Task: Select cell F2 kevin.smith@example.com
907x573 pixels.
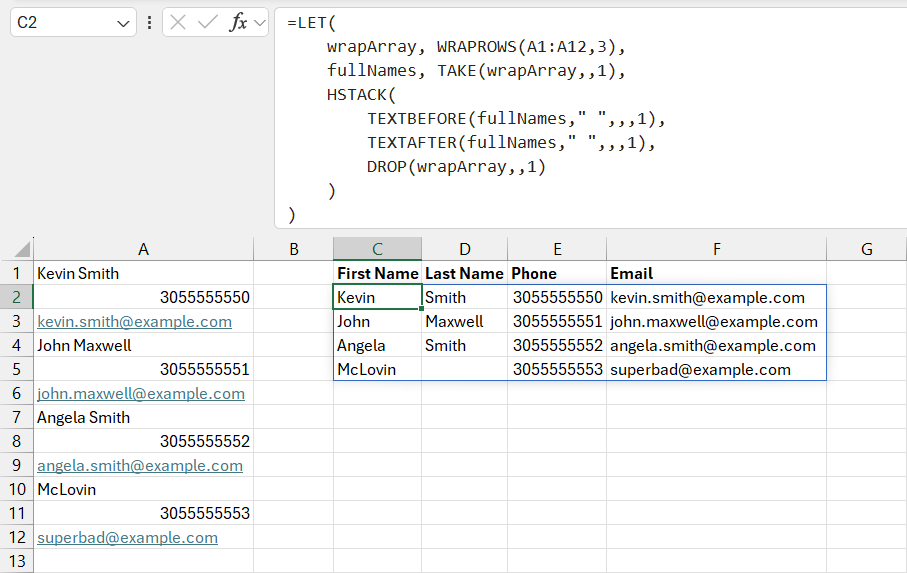Action: 717,297
